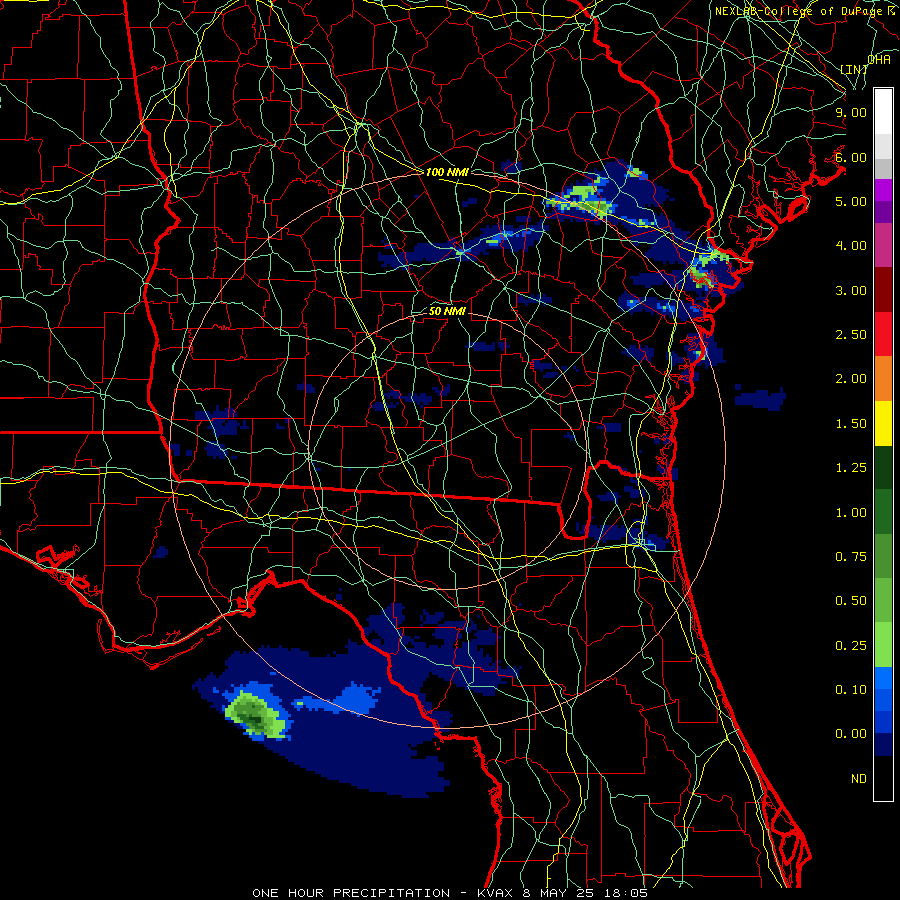Image resolution: width=900 pixels, height=900 pixels.
Task: Select the dark maroon legend swatch
Action: pyautogui.click(x=883, y=290)
